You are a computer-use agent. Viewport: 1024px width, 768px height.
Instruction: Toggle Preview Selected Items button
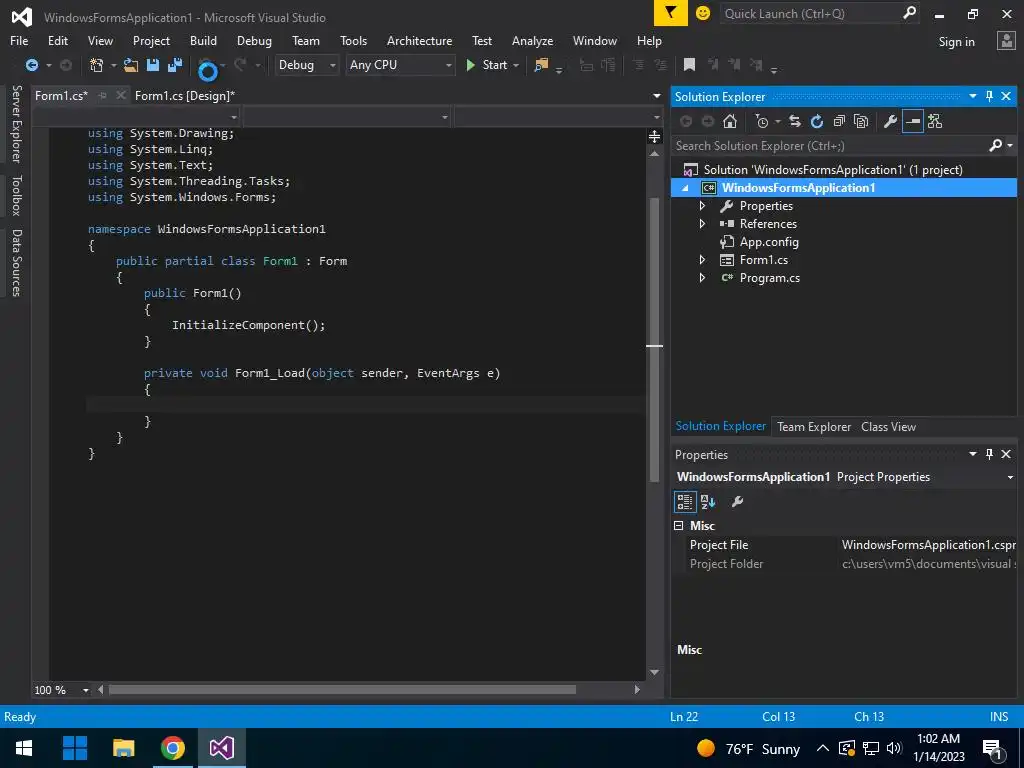[912, 121]
